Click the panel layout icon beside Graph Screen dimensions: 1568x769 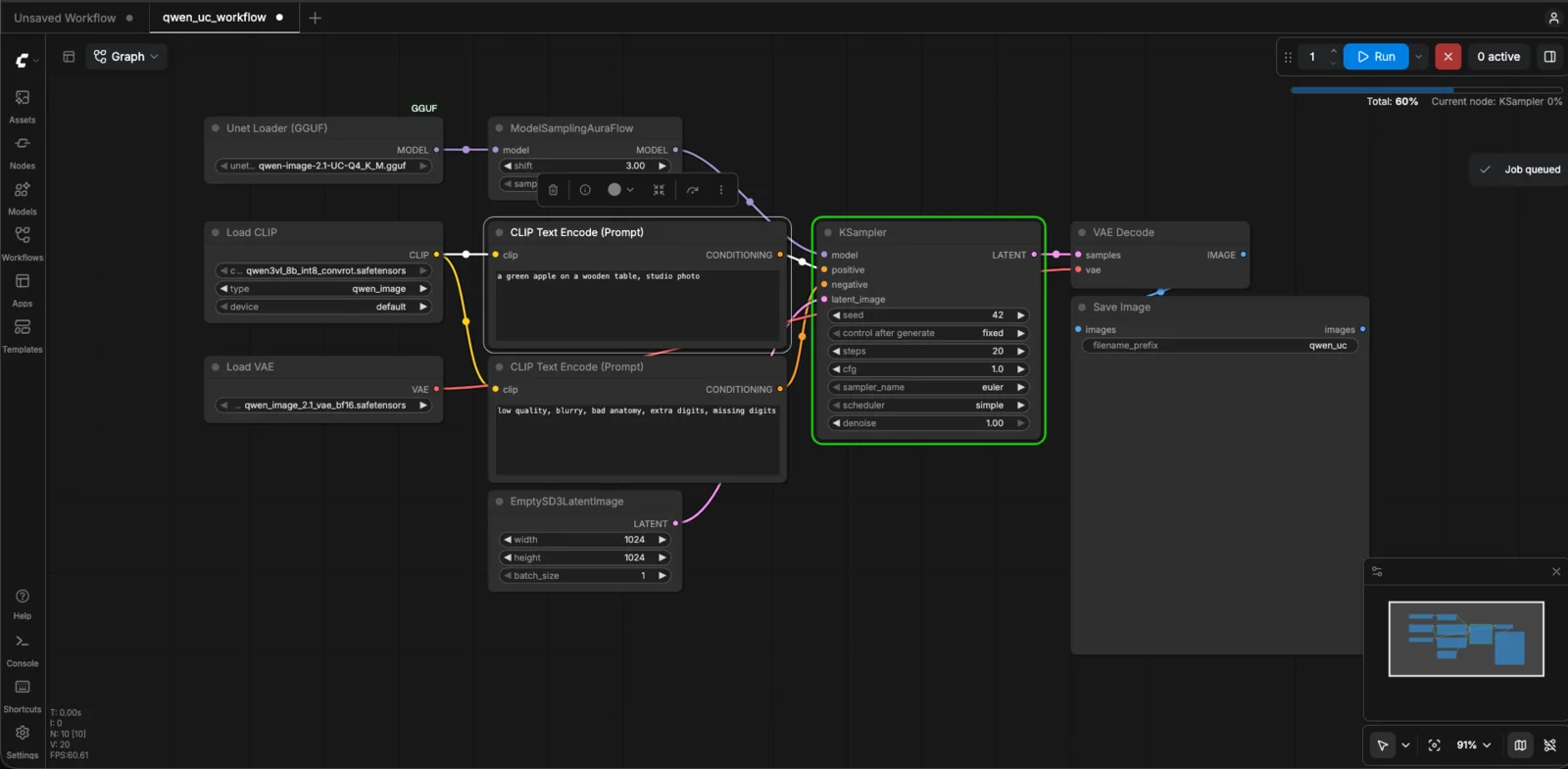click(x=69, y=57)
